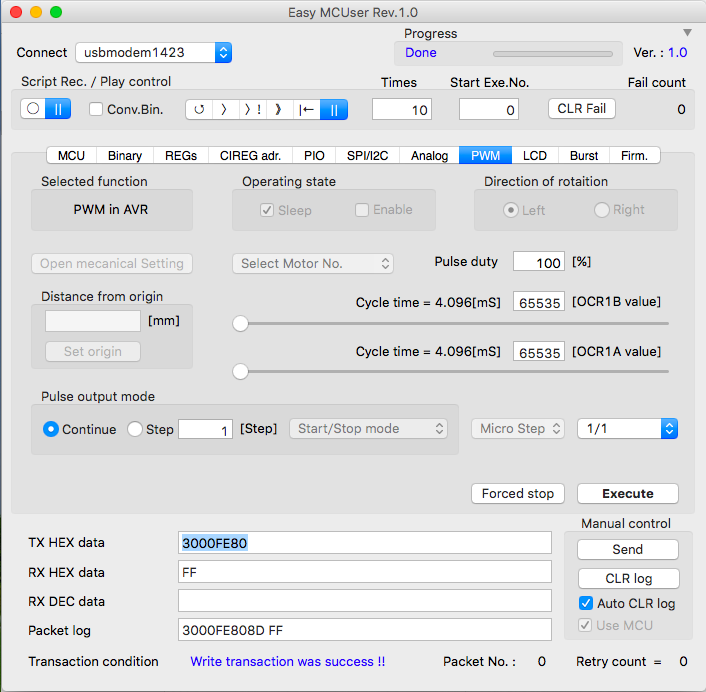The width and height of the screenshot is (706, 692).
Task: Open the Select Motor No. dropdown
Action: pyautogui.click(x=313, y=263)
